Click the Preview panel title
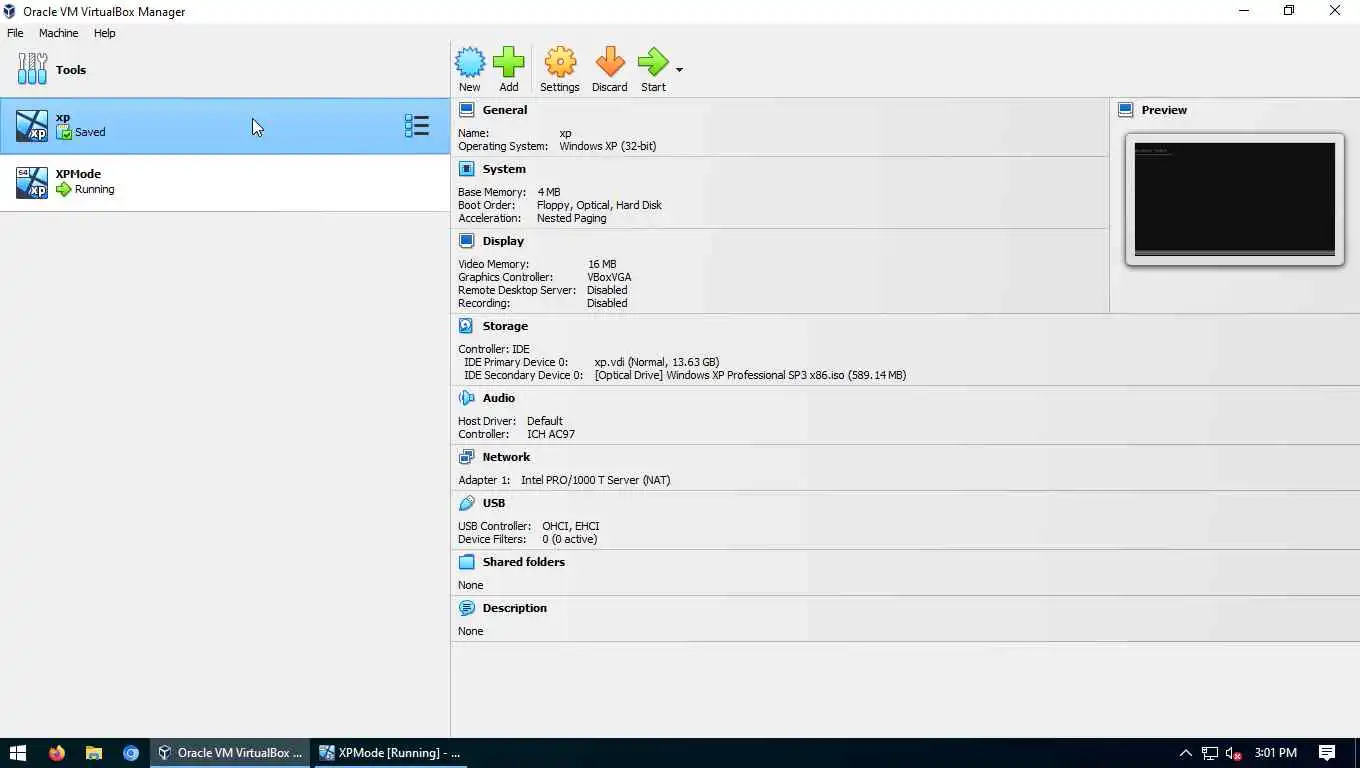The height and width of the screenshot is (768, 1360). (x=1164, y=110)
